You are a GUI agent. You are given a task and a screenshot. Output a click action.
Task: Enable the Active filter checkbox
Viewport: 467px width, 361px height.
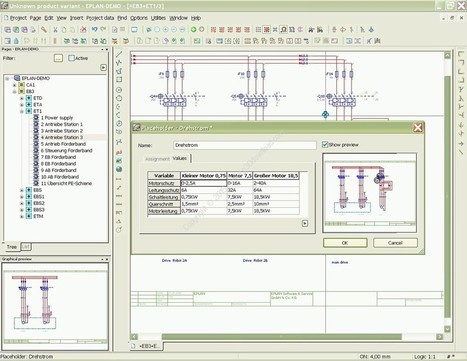(x=71, y=58)
